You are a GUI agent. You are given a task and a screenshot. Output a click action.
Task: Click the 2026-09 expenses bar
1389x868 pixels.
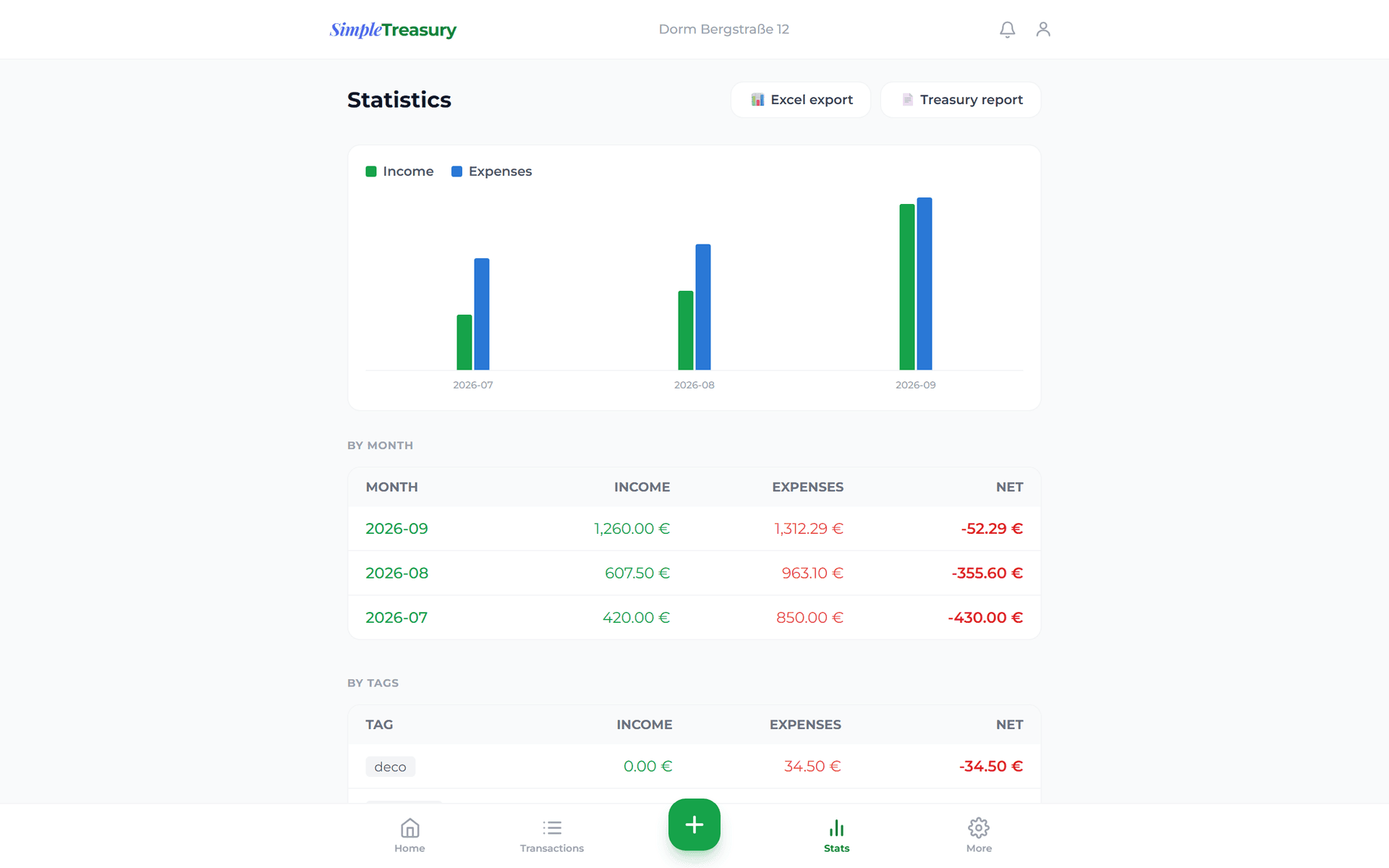925,284
